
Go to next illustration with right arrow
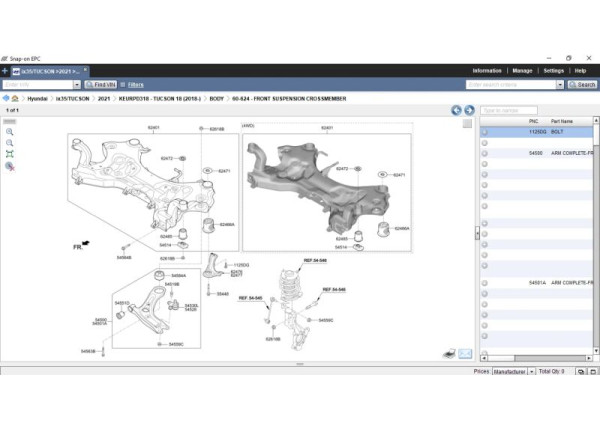click(469, 110)
